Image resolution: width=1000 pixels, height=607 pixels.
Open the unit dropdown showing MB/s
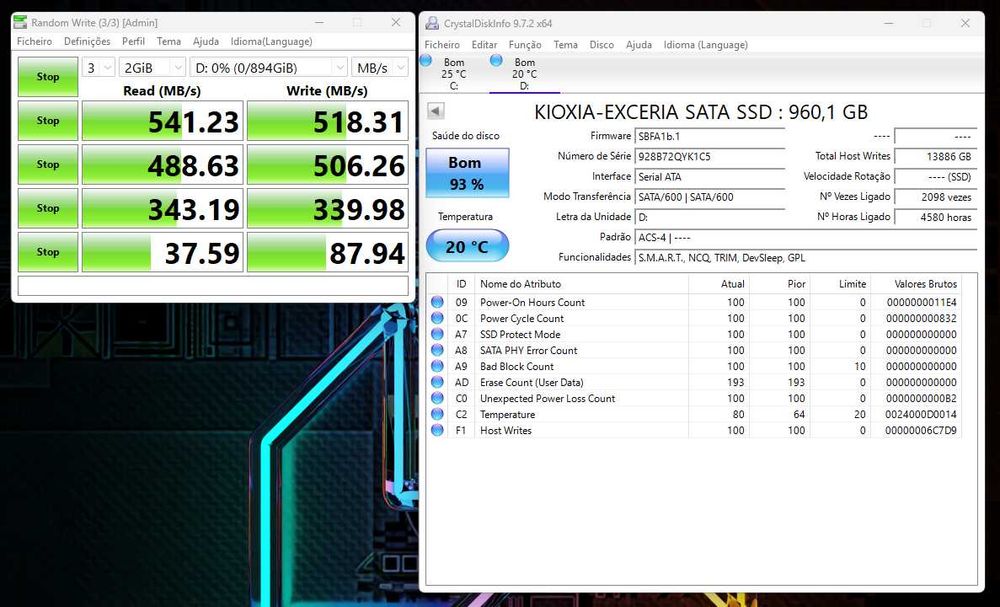(380, 68)
